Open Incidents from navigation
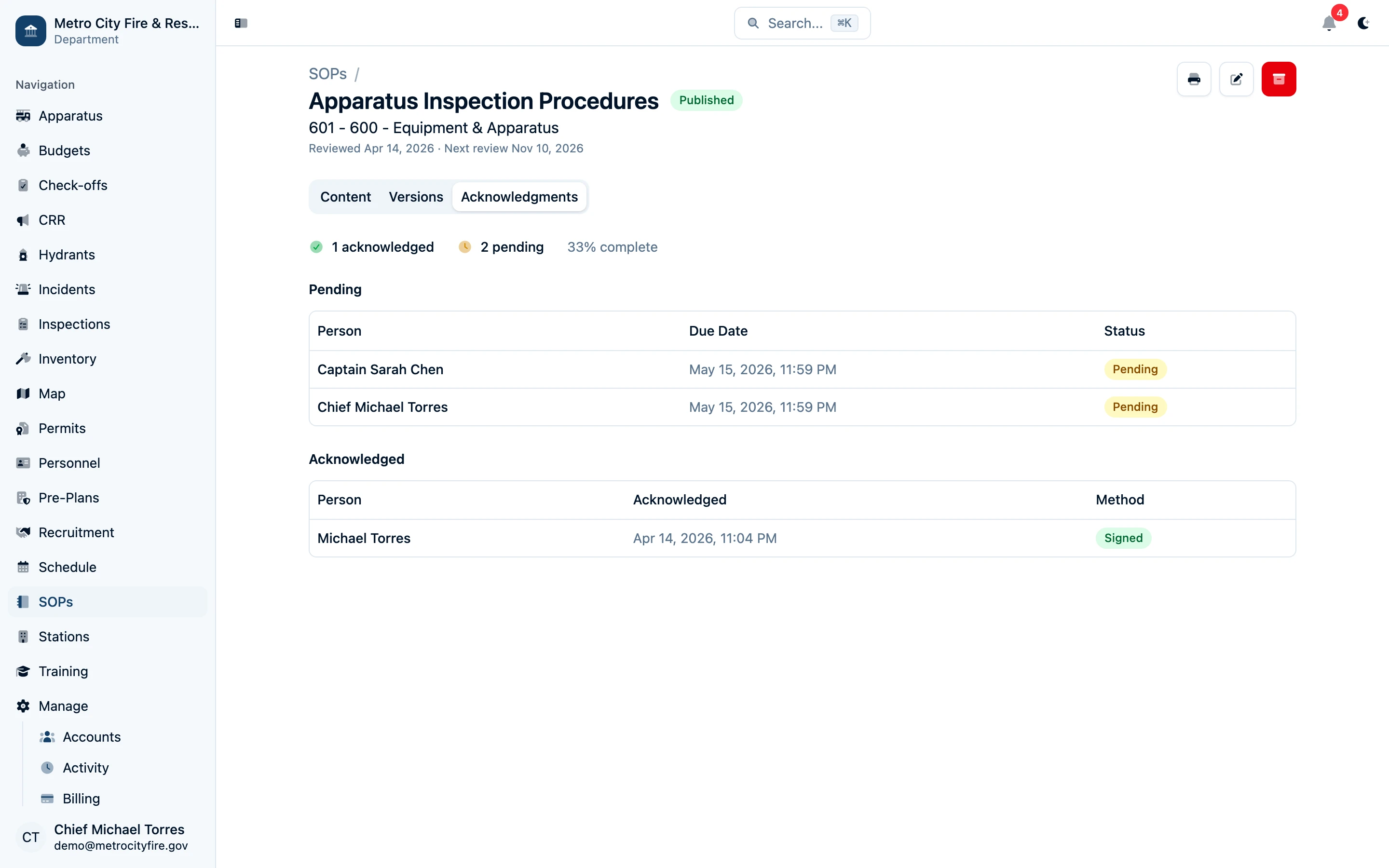 pyautogui.click(x=67, y=289)
